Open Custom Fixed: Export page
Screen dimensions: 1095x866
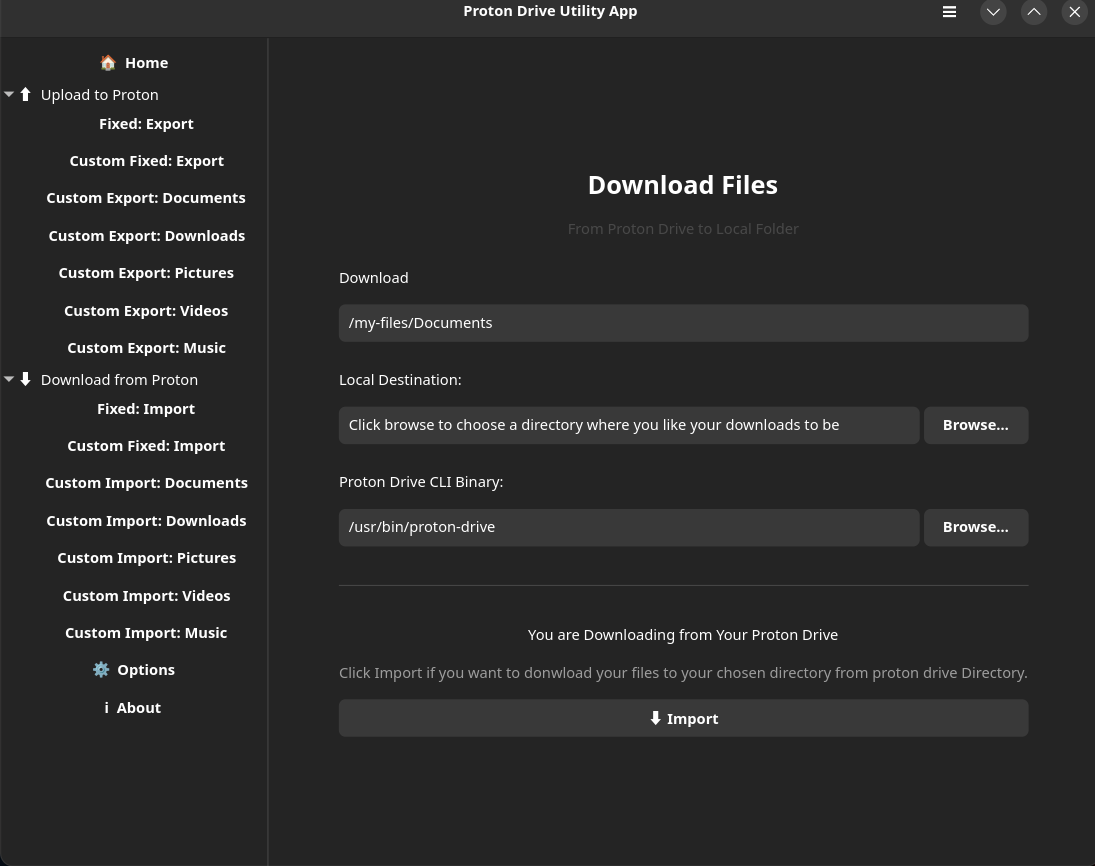[147, 161]
